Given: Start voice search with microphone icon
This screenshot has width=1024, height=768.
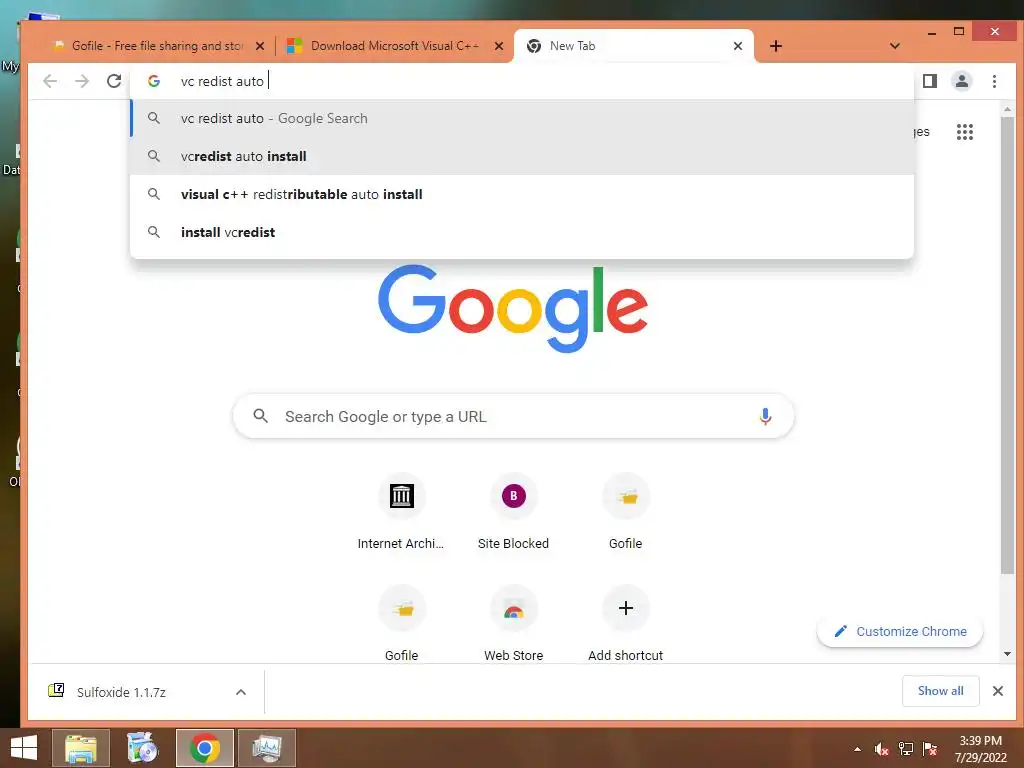Looking at the screenshot, I should click(x=765, y=417).
